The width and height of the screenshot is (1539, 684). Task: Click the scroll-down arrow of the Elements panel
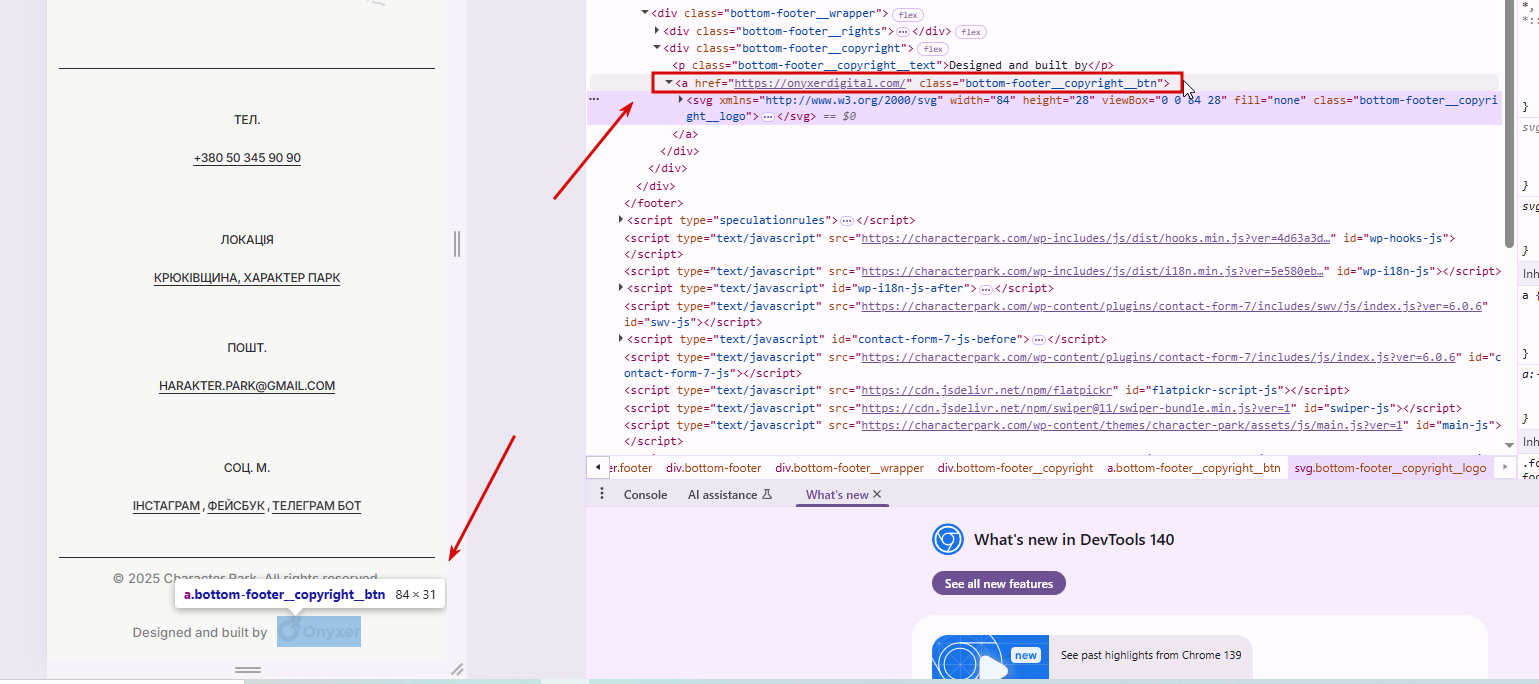[x=1509, y=445]
